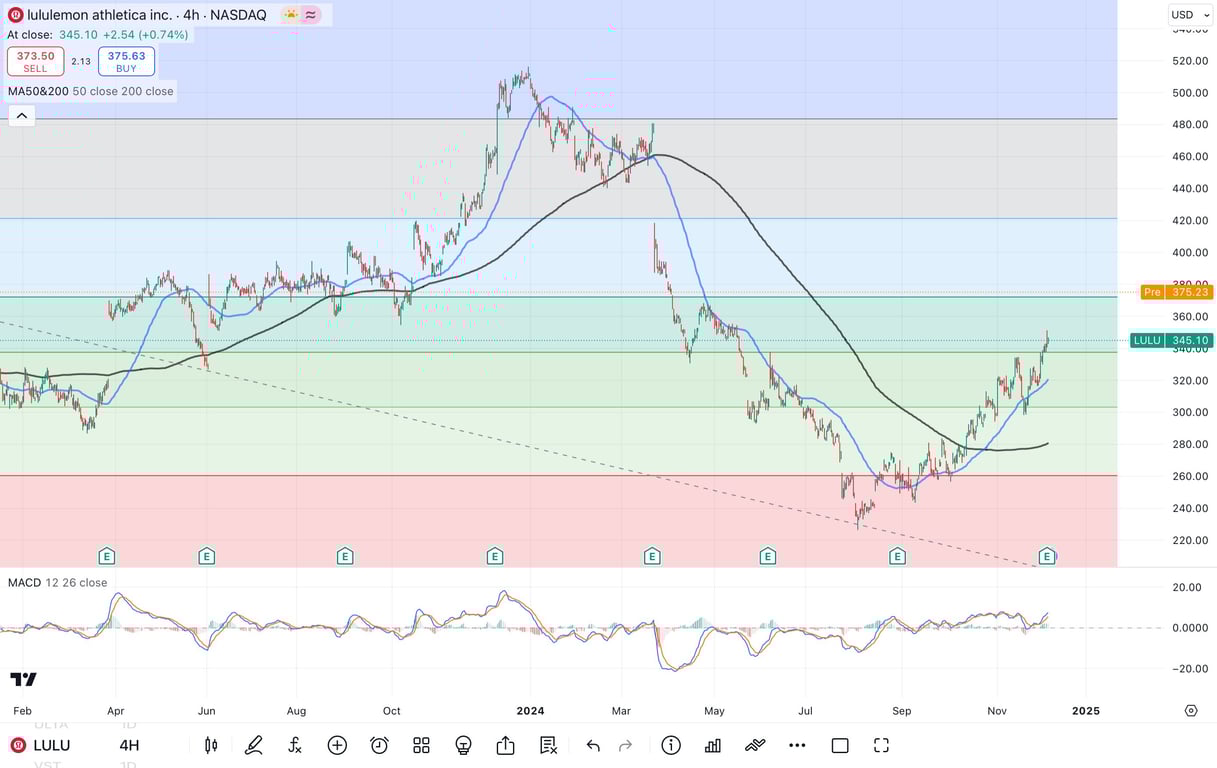Enter fullscreen mode with the corner brackets icon
Viewport: 1217px width, 768px height.
tap(881, 745)
